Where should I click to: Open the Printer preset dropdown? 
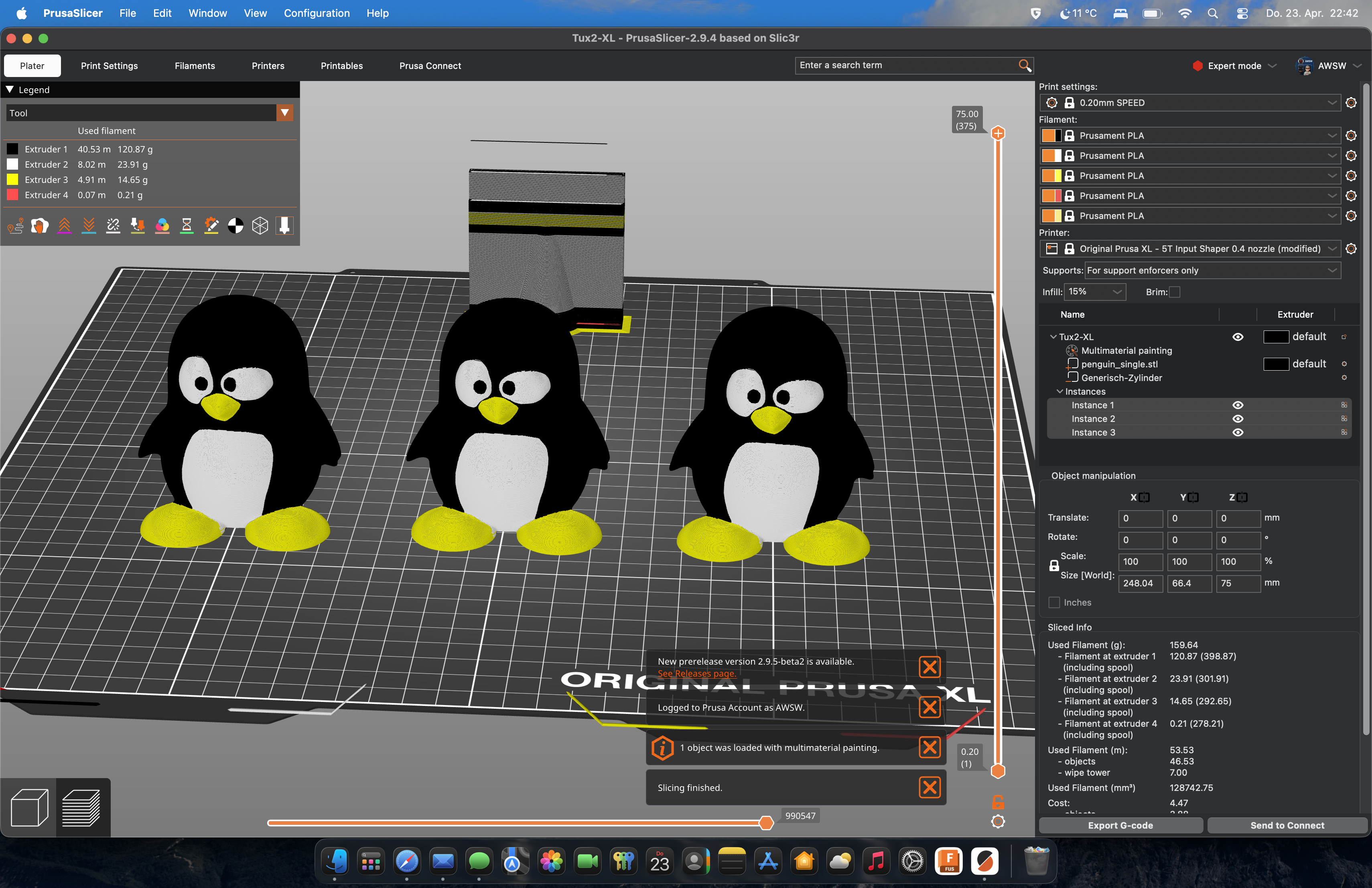pyautogui.click(x=1191, y=249)
